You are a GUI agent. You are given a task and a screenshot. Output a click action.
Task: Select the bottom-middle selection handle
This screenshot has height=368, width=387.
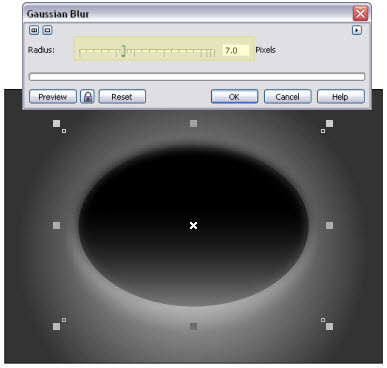click(x=193, y=326)
